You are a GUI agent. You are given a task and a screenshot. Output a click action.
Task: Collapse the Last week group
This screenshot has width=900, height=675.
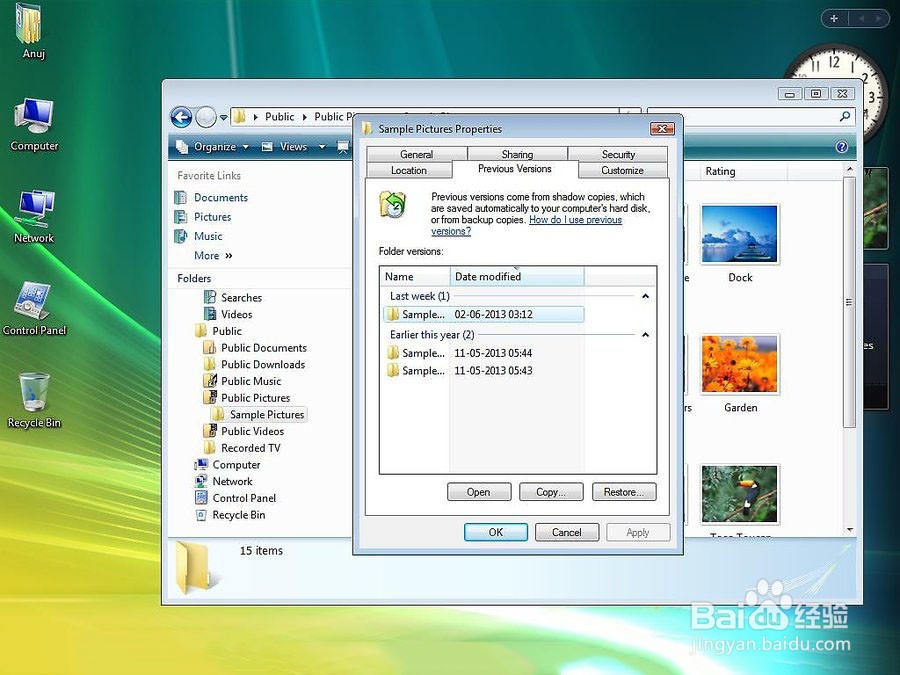[x=645, y=296]
